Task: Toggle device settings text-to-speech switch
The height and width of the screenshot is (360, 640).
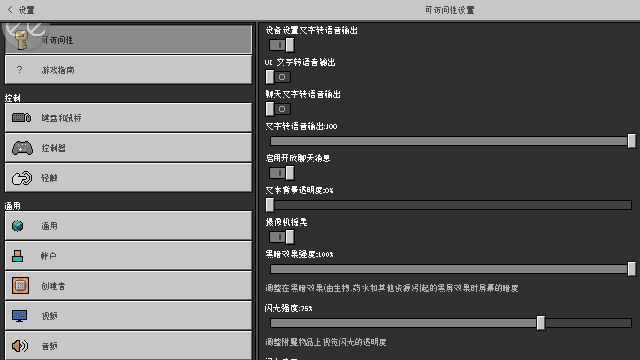Action: (282, 45)
